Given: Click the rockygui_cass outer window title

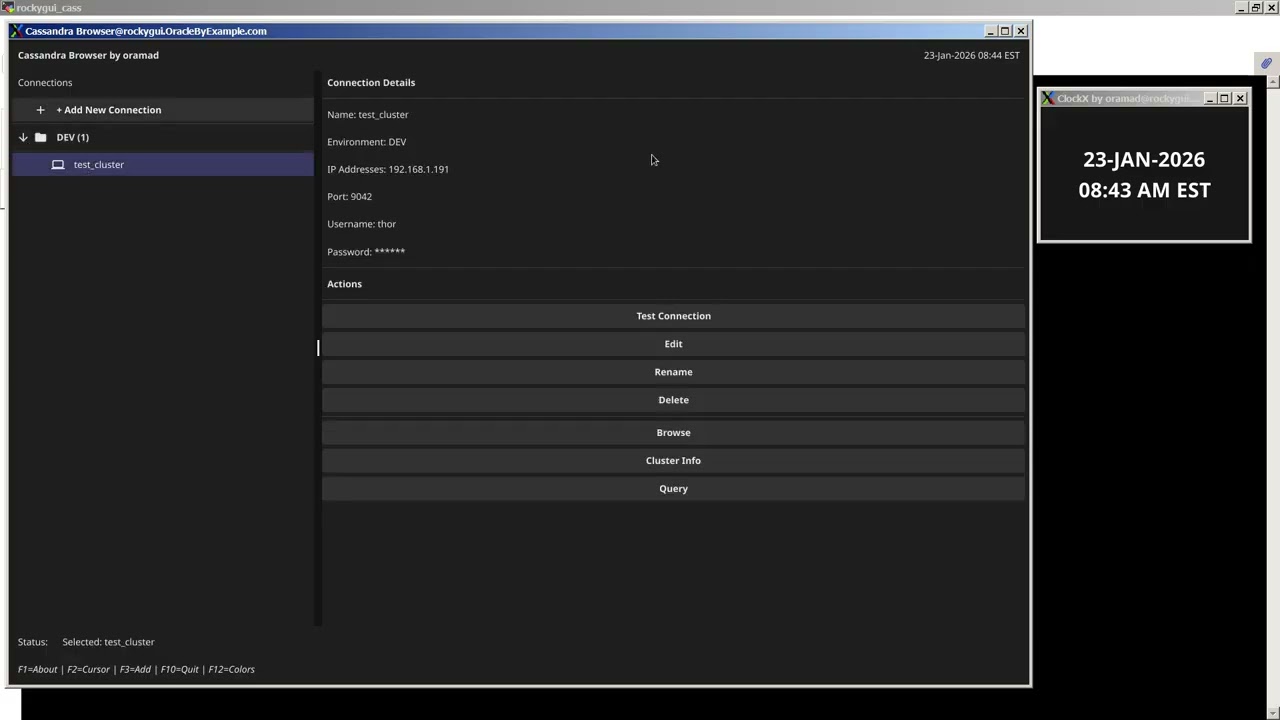Looking at the screenshot, I should [48, 8].
